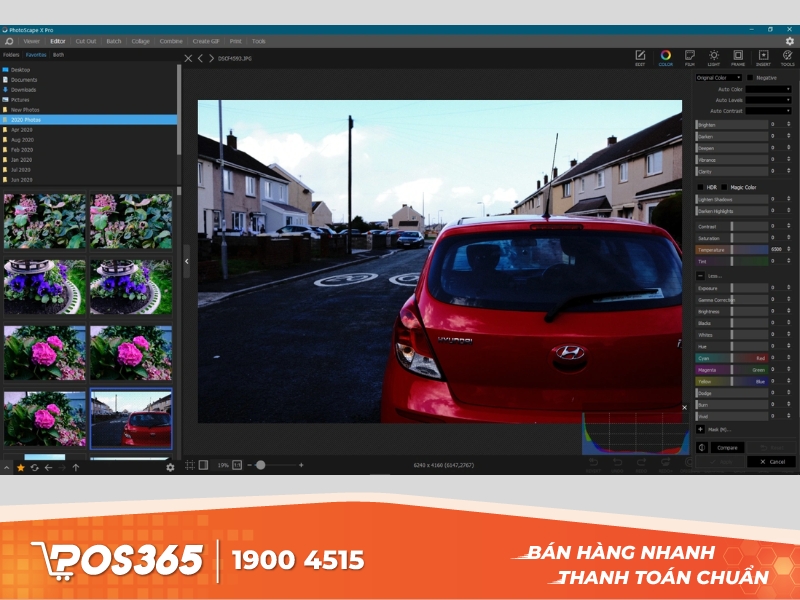Click the Temperature value field 6500

click(777, 249)
